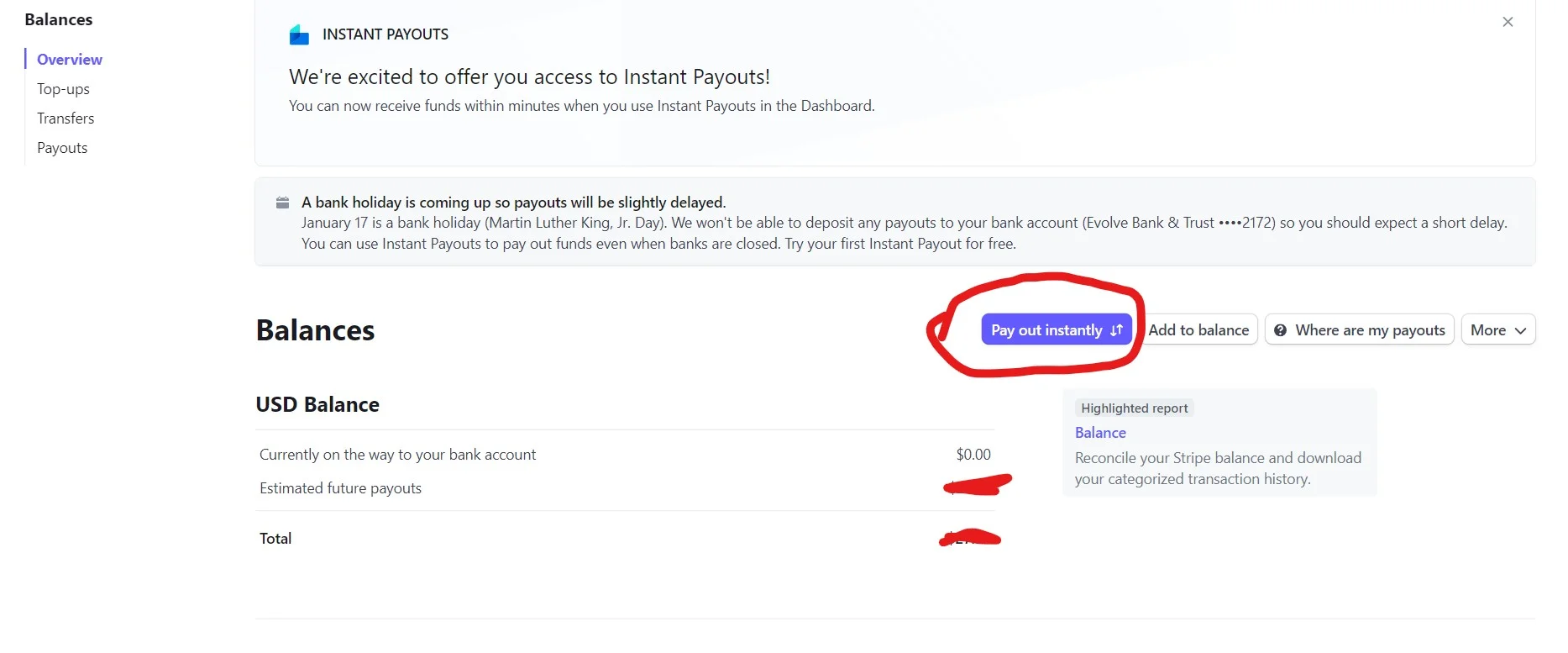Open the More dropdown menu
Screen dimensions: 1568x653
(1497, 330)
